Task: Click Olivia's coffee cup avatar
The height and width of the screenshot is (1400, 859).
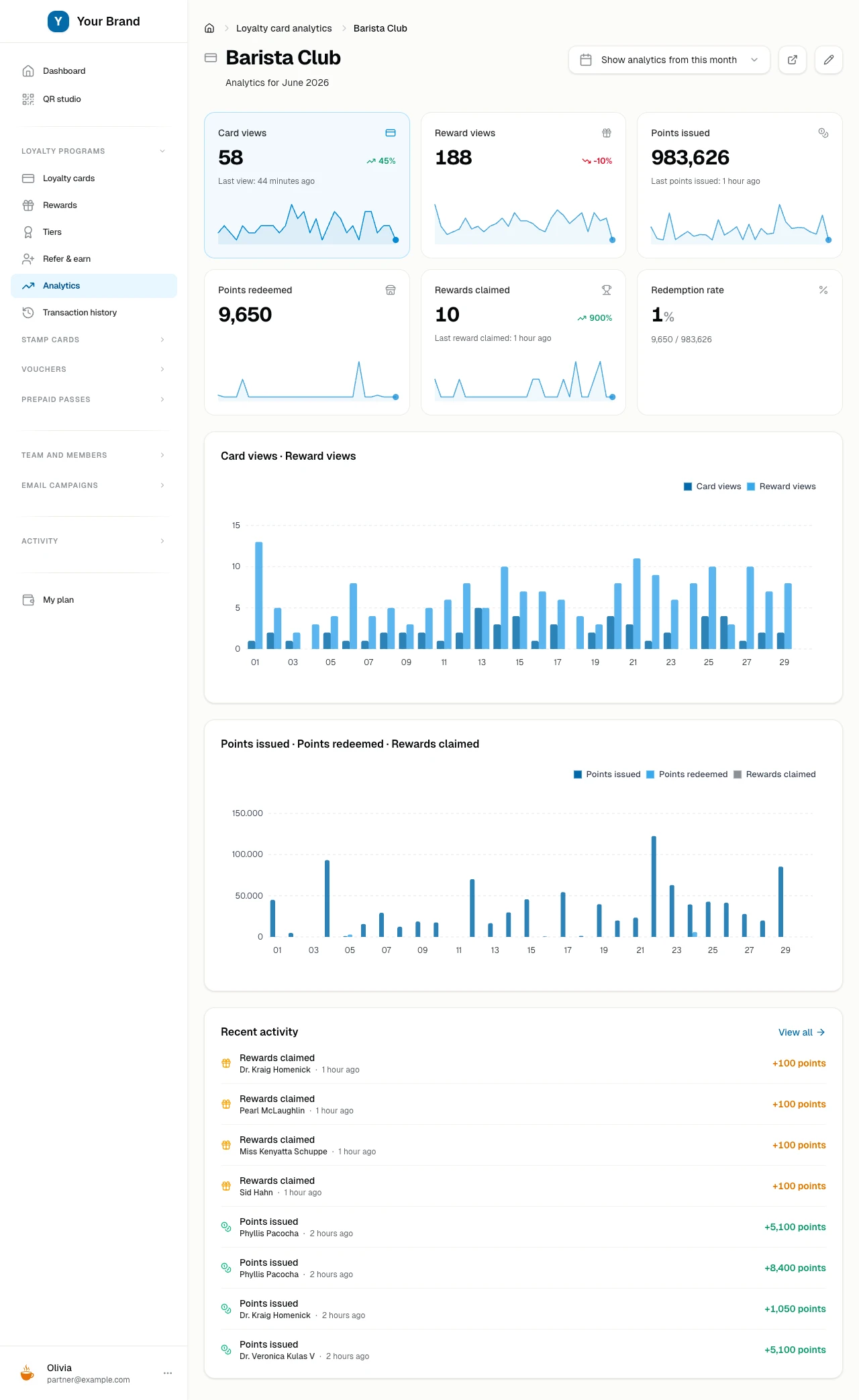Action: [28, 1373]
